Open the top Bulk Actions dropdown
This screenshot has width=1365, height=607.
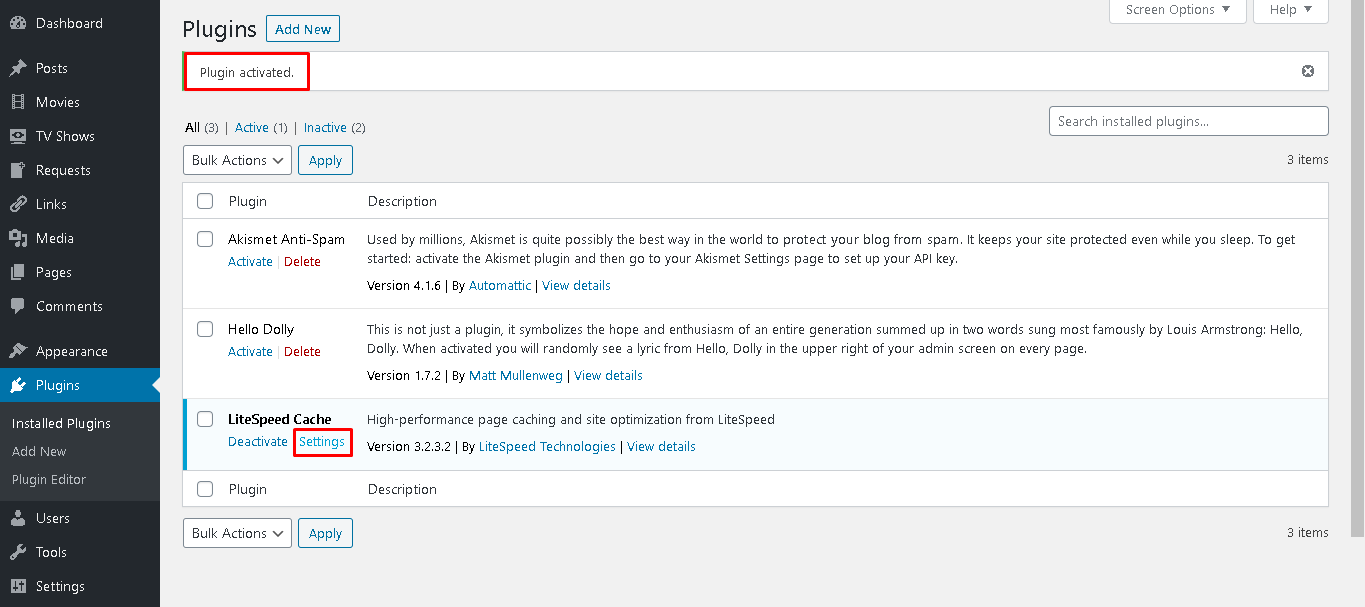click(x=237, y=160)
